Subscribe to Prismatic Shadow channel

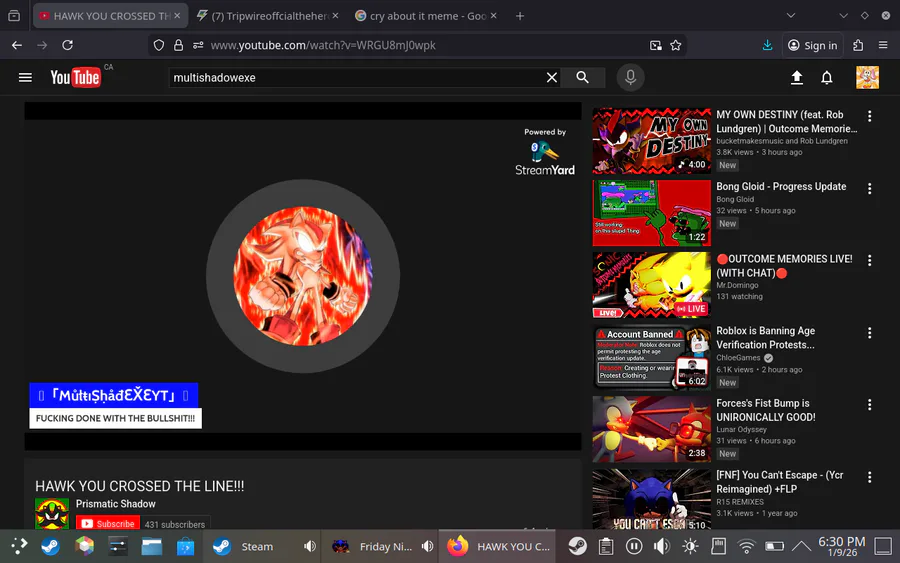point(108,524)
